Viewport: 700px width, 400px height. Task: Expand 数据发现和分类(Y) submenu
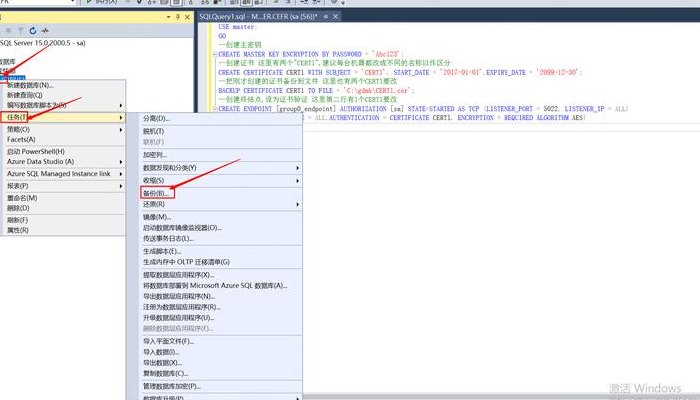(x=221, y=168)
